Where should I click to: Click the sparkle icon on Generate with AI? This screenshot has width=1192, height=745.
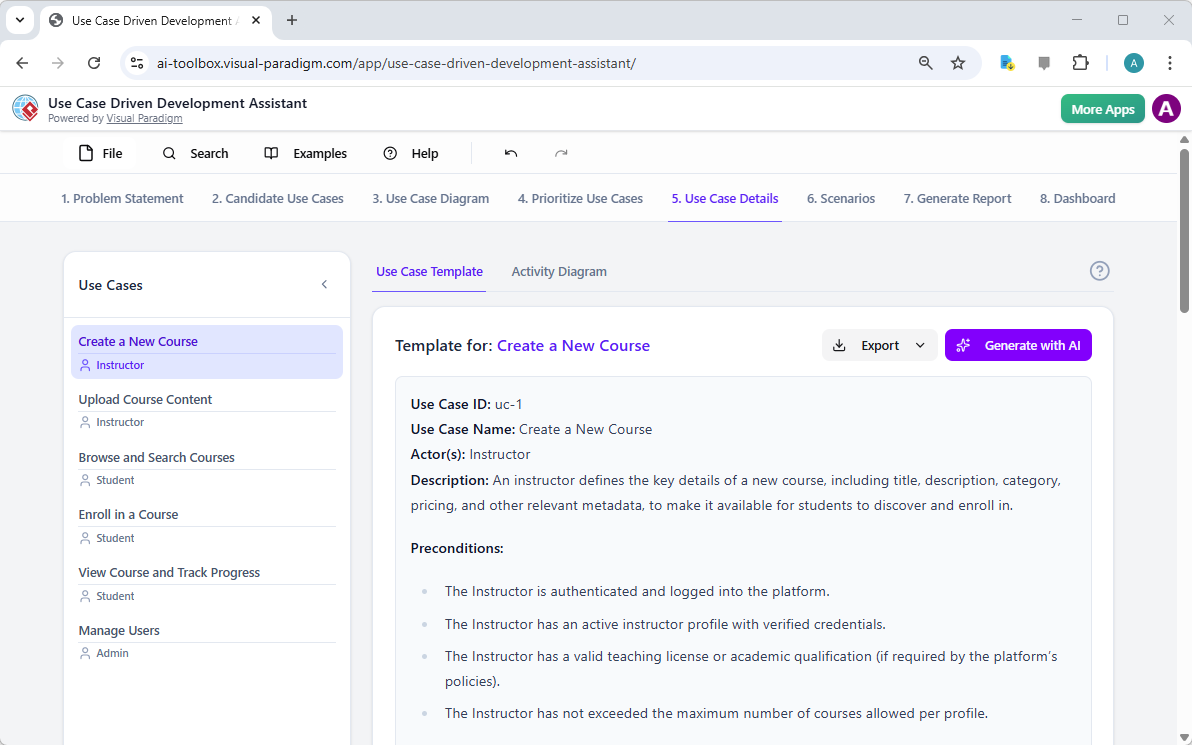962,345
